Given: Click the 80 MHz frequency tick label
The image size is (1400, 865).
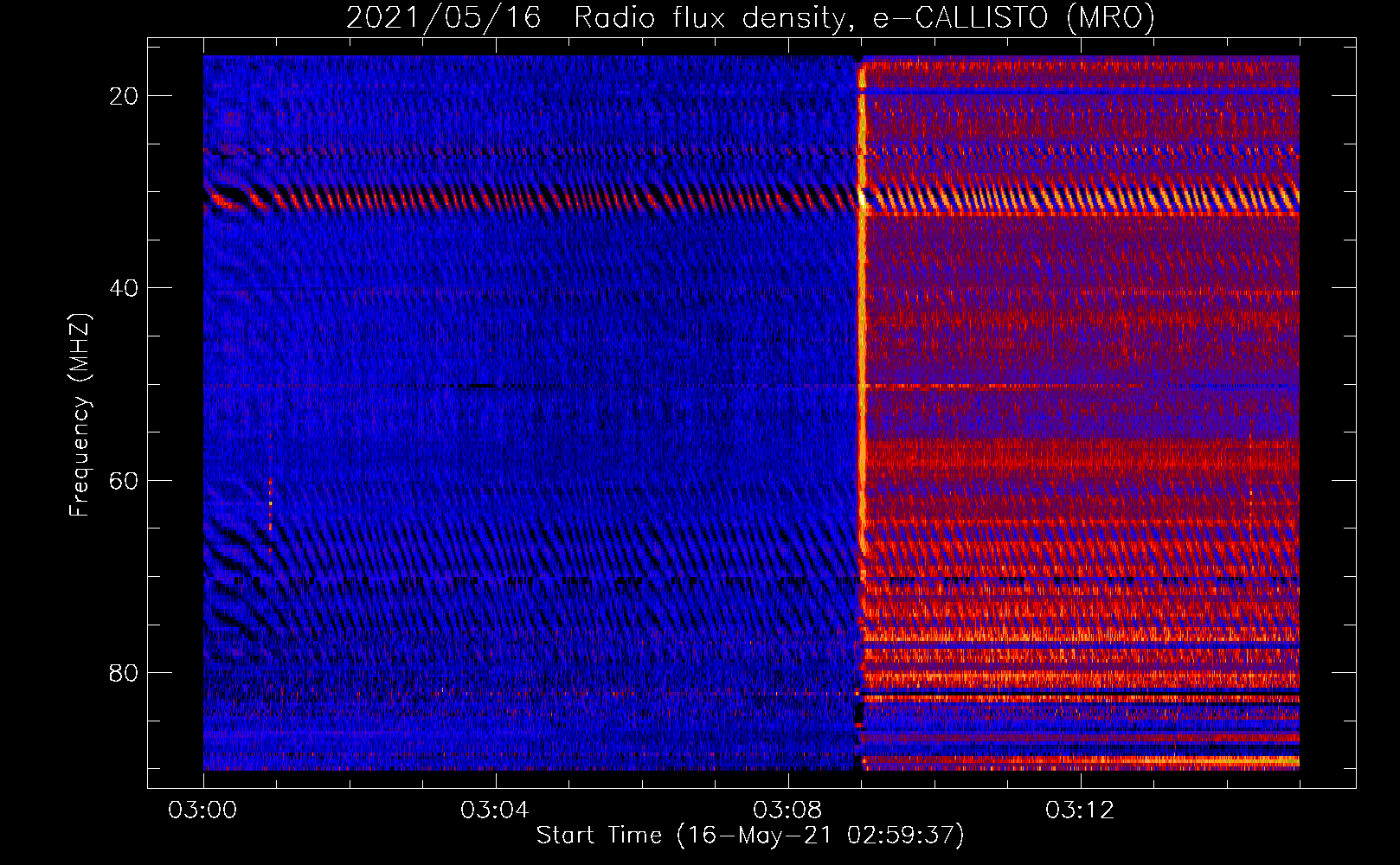Looking at the screenshot, I should [125, 672].
